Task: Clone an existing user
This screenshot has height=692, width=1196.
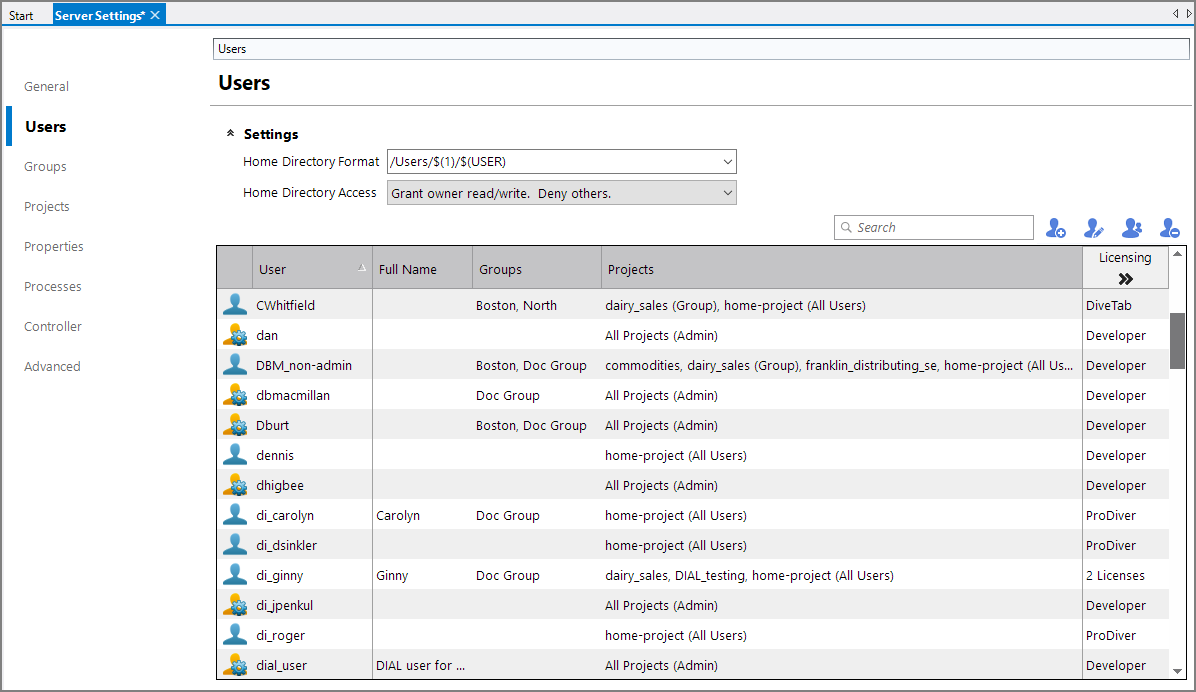Action: [x=1132, y=227]
